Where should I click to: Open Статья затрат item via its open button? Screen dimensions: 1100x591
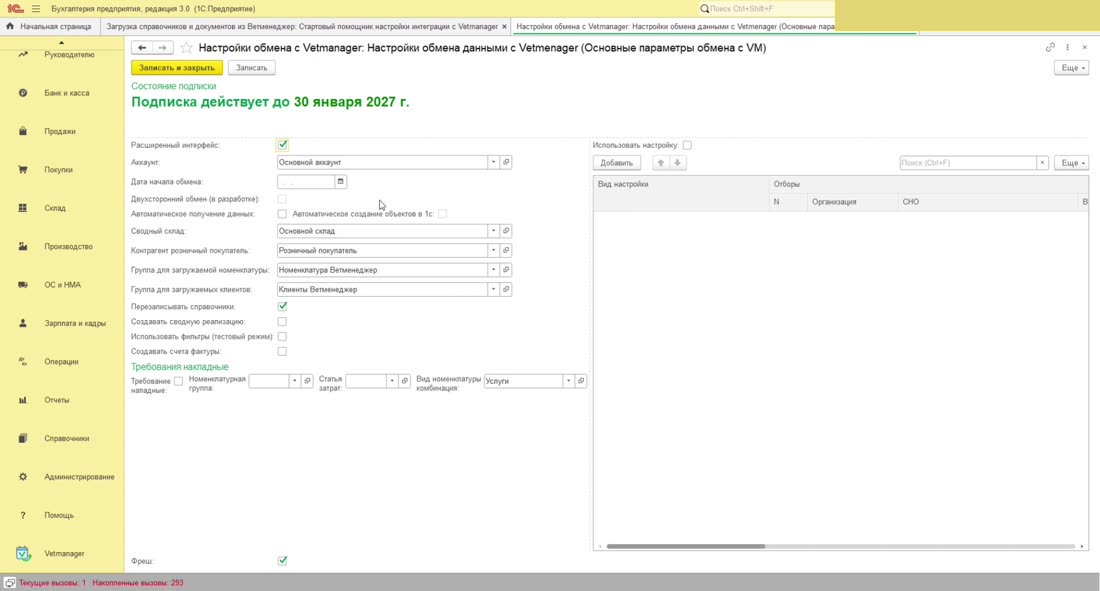tap(404, 381)
